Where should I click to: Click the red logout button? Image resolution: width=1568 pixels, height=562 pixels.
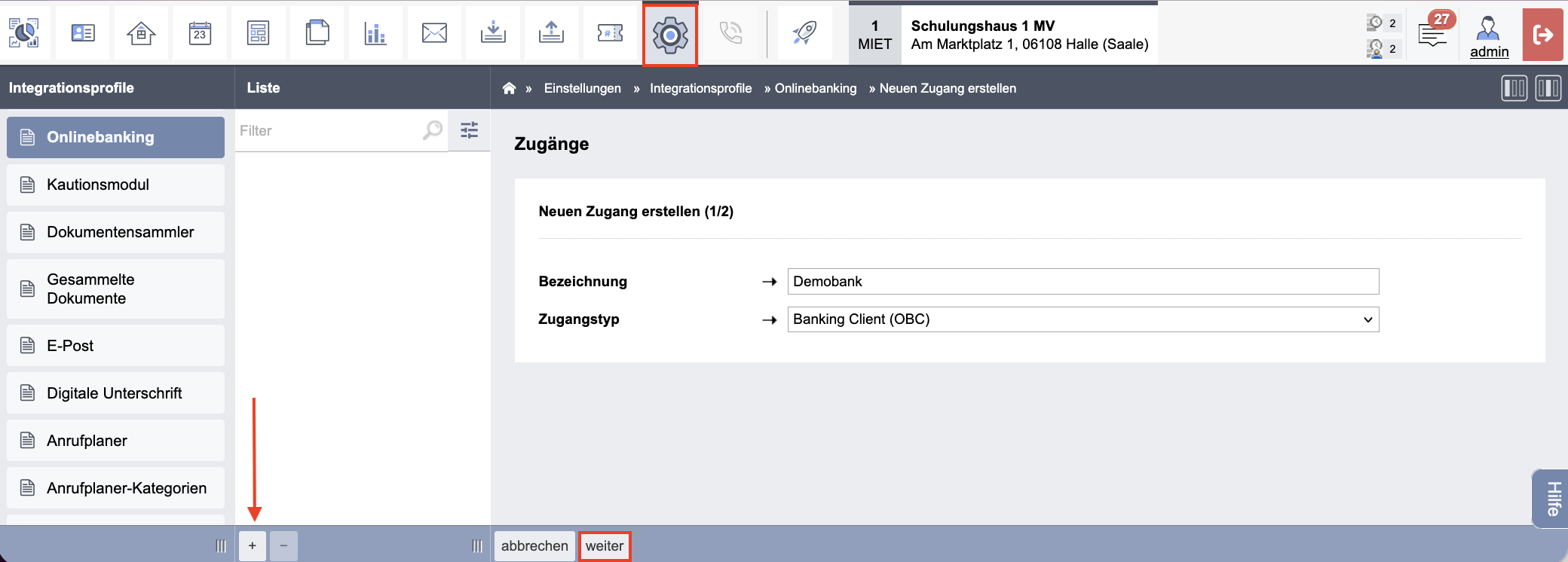(x=1543, y=35)
